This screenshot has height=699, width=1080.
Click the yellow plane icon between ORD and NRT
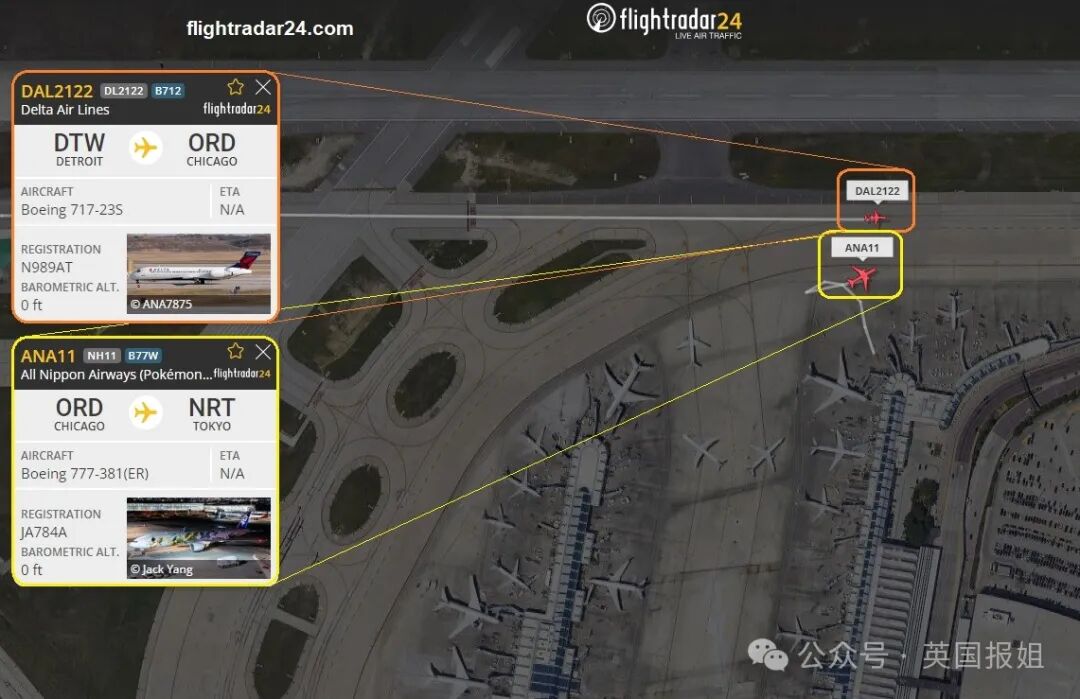(145, 413)
